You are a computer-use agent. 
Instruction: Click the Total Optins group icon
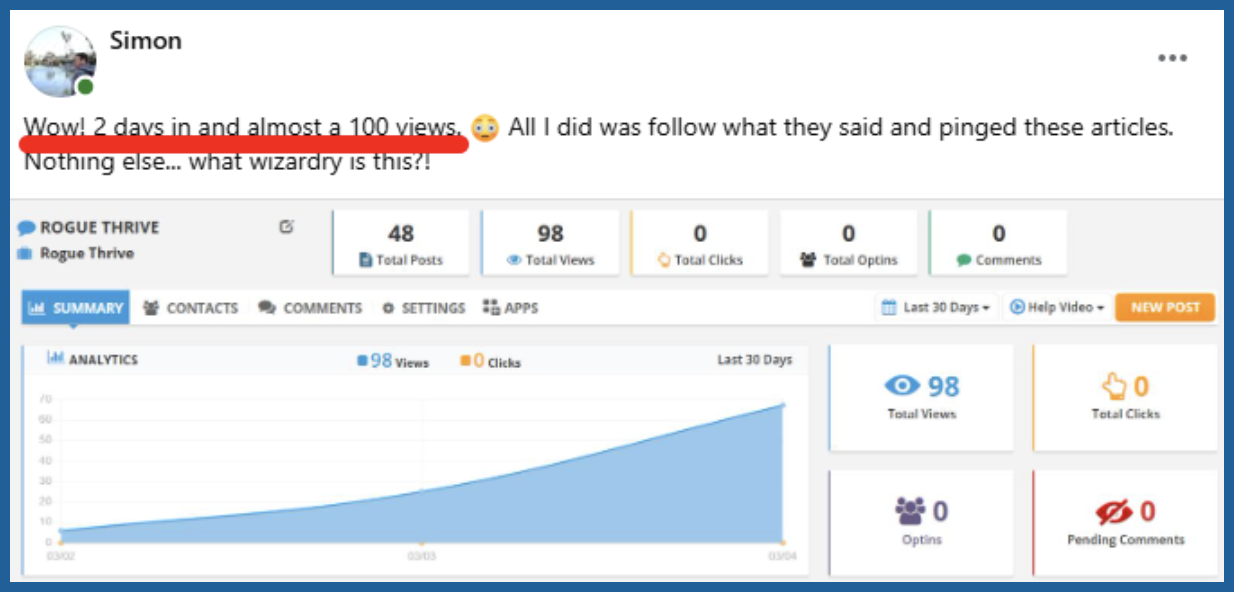809,260
